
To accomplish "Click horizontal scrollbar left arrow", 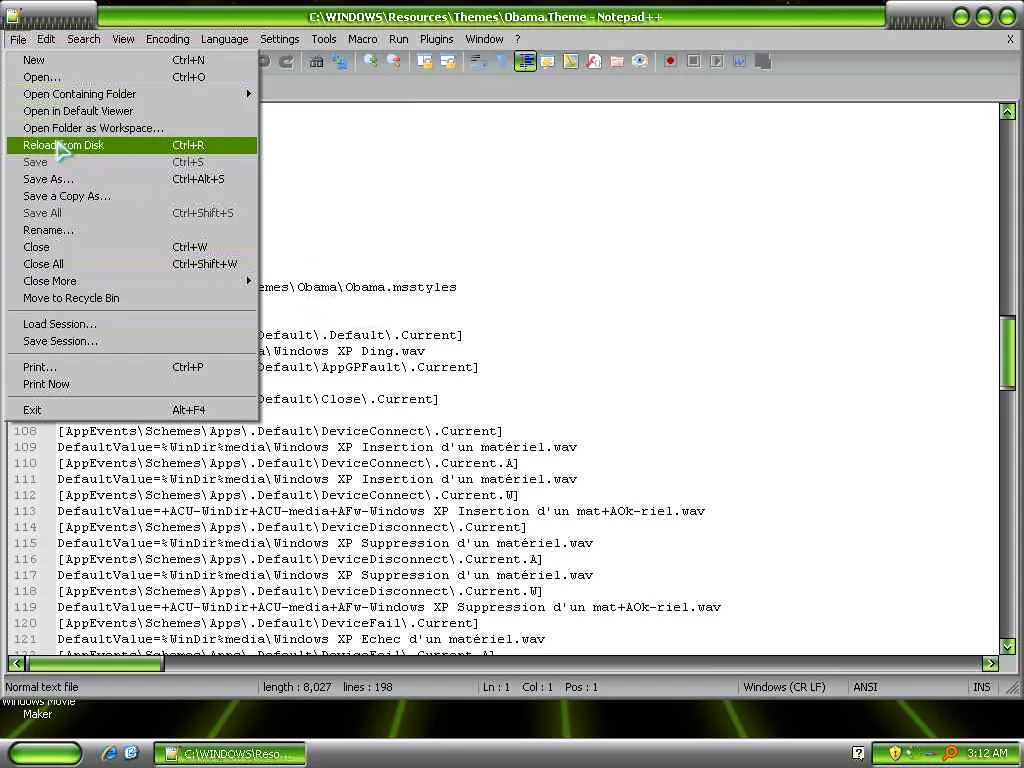I will pos(16,664).
